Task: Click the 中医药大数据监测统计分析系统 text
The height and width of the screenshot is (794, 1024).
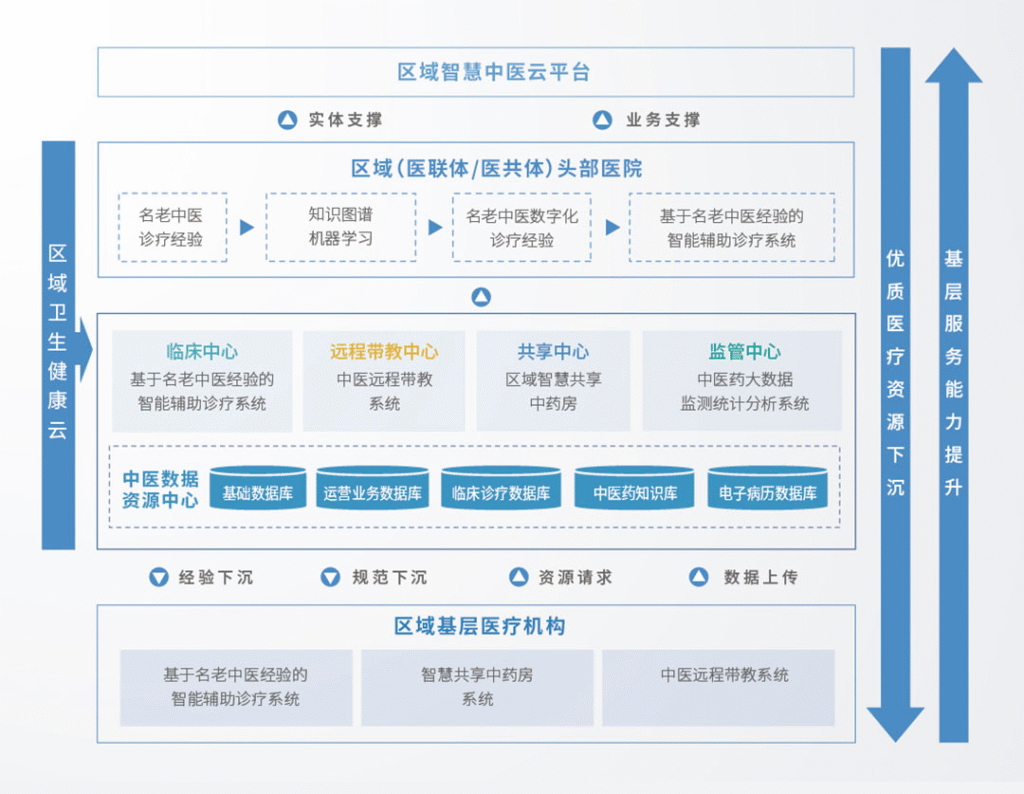Action: [x=745, y=391]
